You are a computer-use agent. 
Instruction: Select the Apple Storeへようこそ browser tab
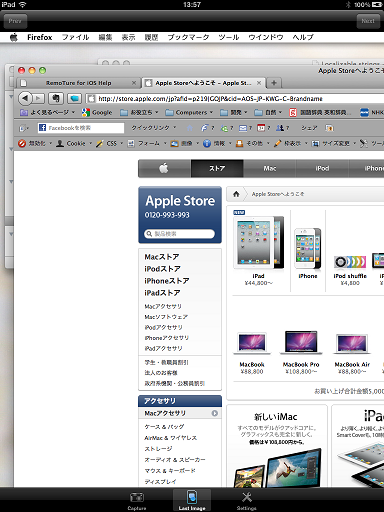click(x=203, y=83)
